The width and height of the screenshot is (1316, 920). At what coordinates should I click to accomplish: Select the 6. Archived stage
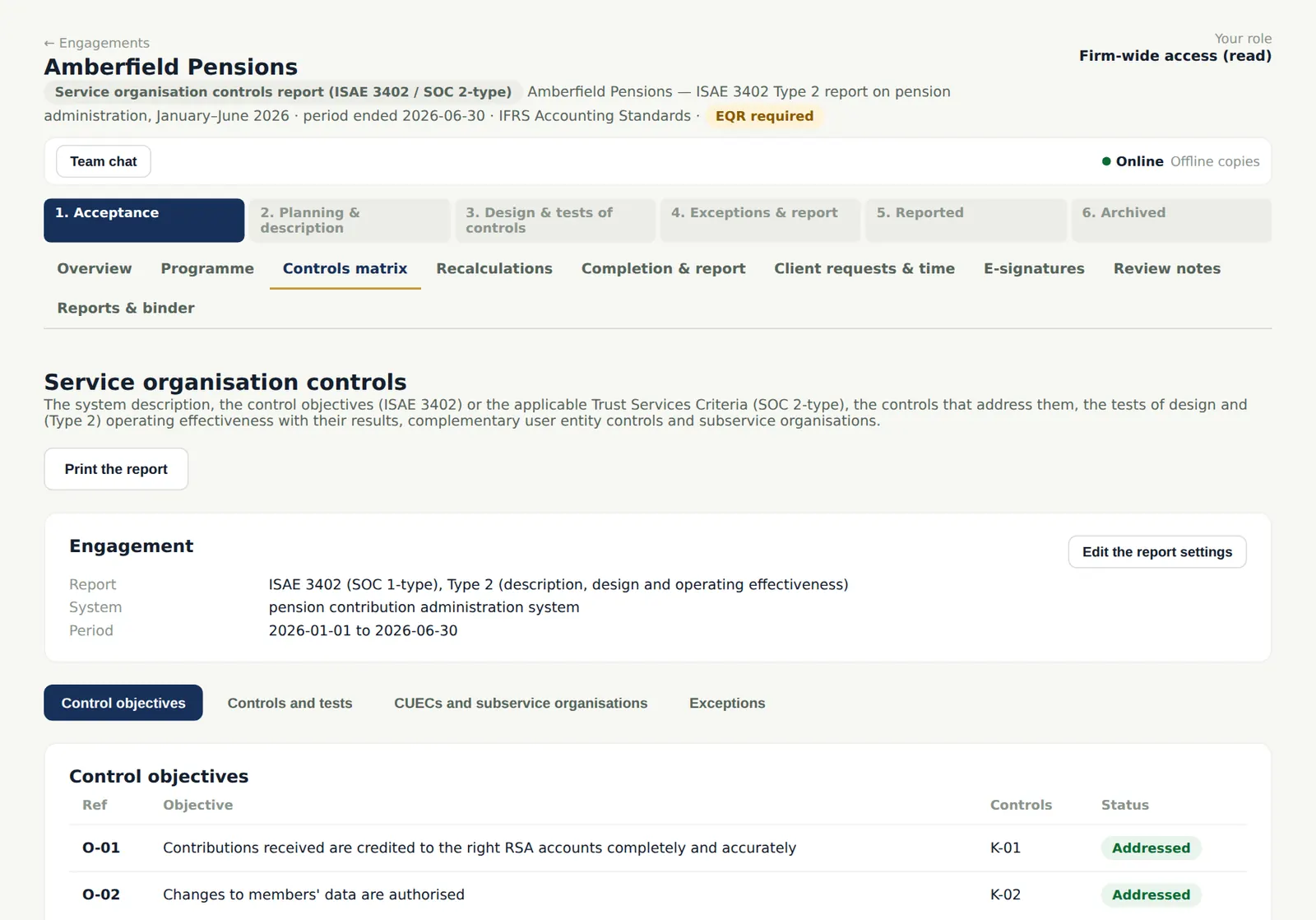pyautogui.click(x=1171, y=221)
